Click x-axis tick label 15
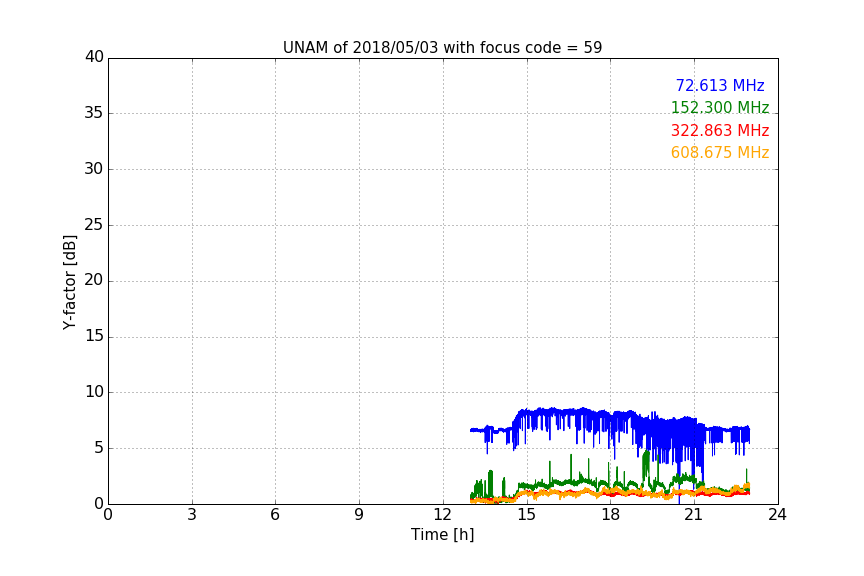 [527, 515]
